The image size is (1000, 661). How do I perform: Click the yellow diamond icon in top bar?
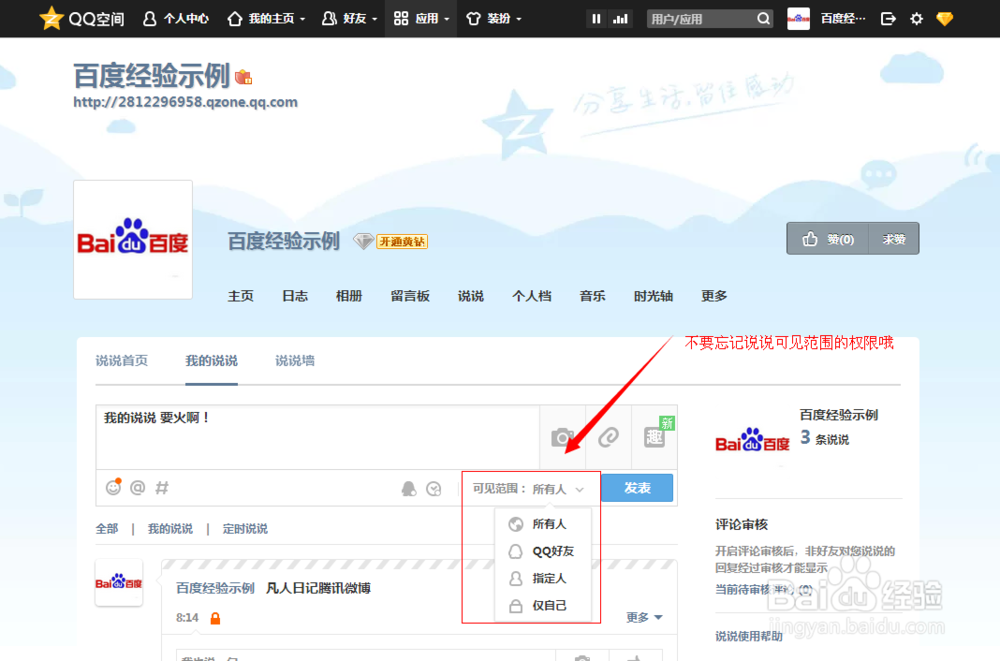(x=944, y=18)
